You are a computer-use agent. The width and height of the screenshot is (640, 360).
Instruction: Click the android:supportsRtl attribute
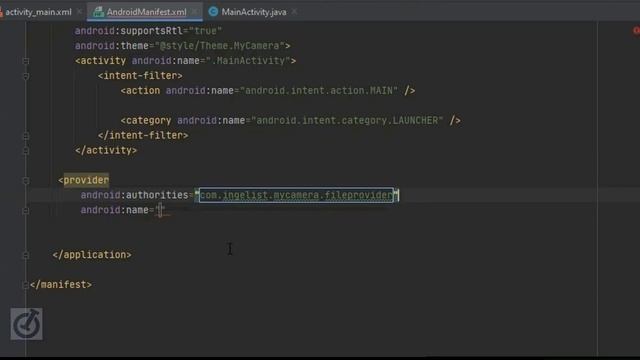(128, 31)
